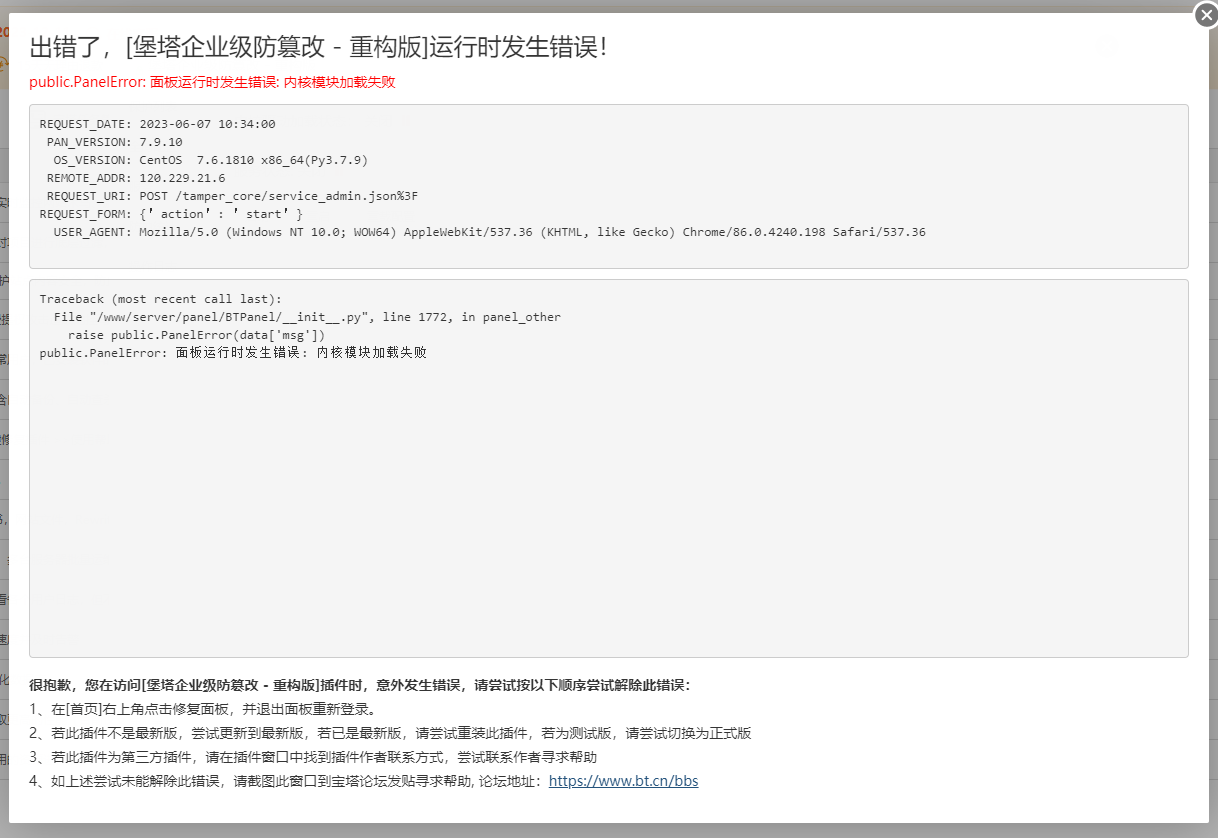The height and width of the screenshot is (838, 1218).
Task: Click the bold '很抱歉' apology paragraph
Action: [x=360, y=685]
